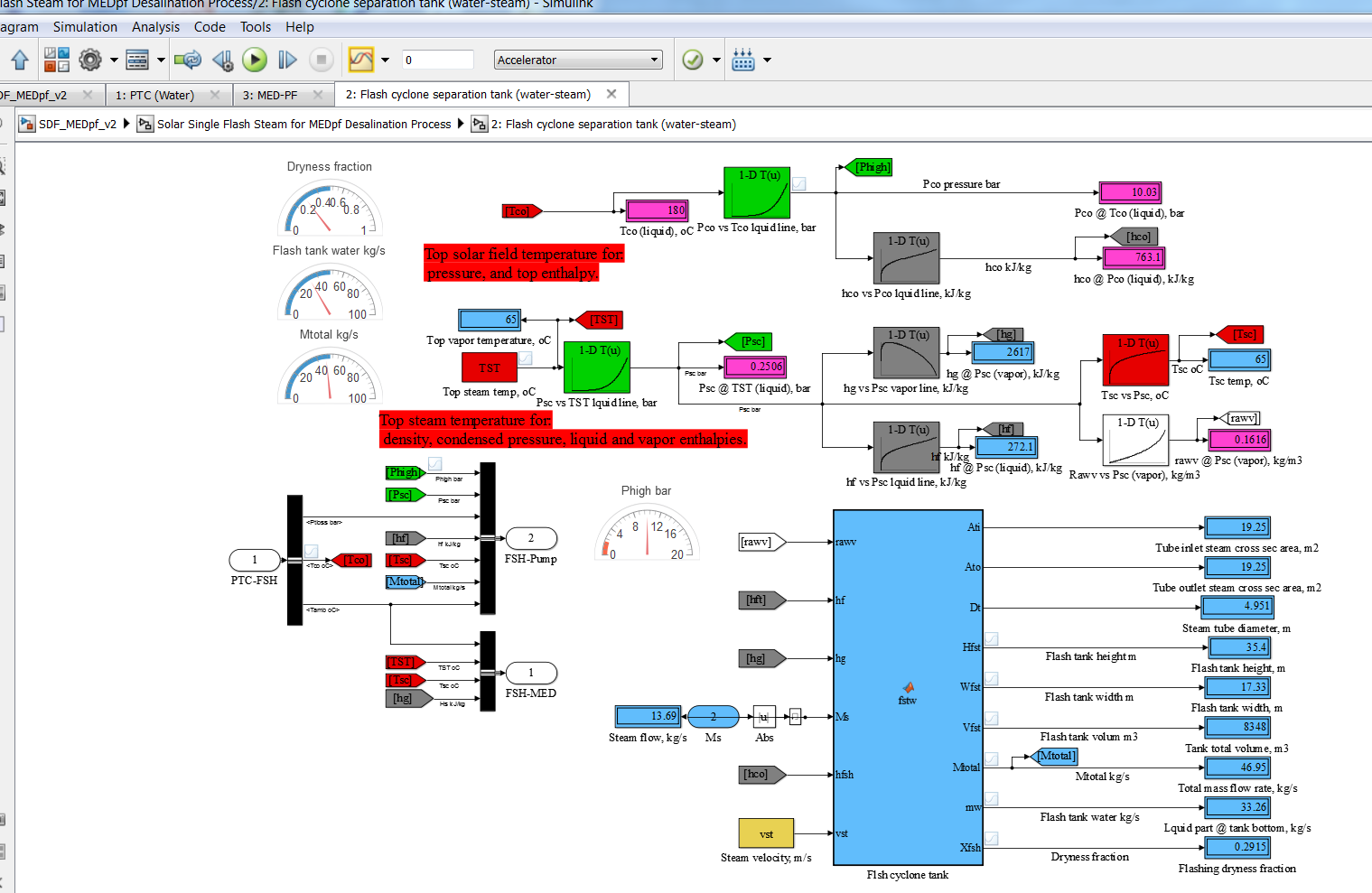
Task: Open Model Configuration Parameters gear icon
Action: [90, 60]
